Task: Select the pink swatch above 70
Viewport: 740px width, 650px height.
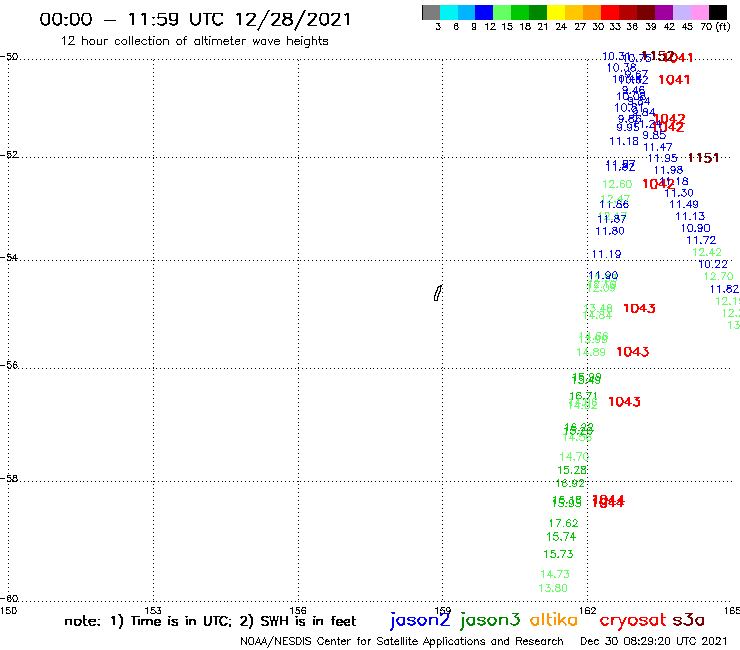Action: pyautogui.click(x=699, y=12)
